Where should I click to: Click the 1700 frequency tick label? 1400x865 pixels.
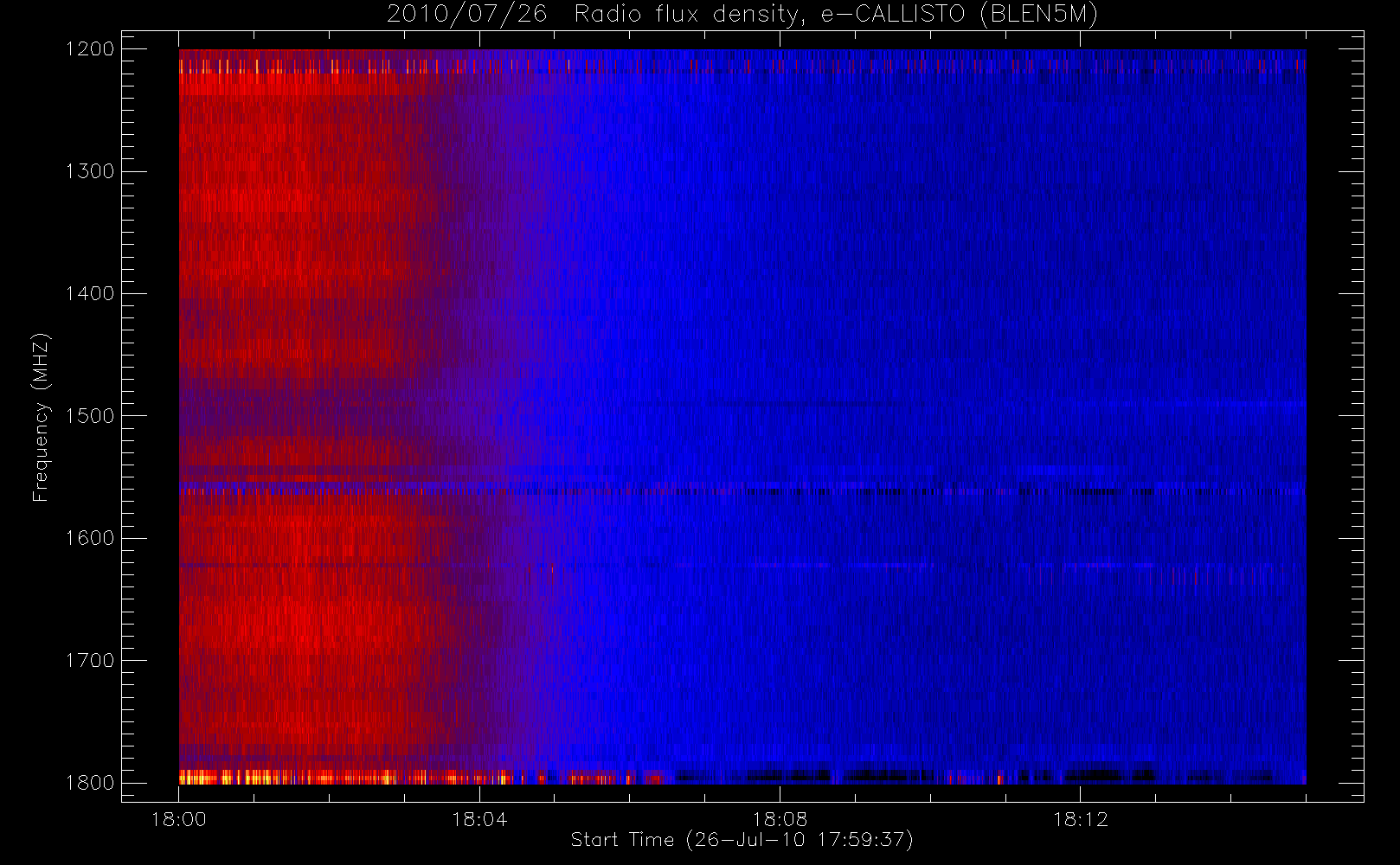click(x=90, y=661)
